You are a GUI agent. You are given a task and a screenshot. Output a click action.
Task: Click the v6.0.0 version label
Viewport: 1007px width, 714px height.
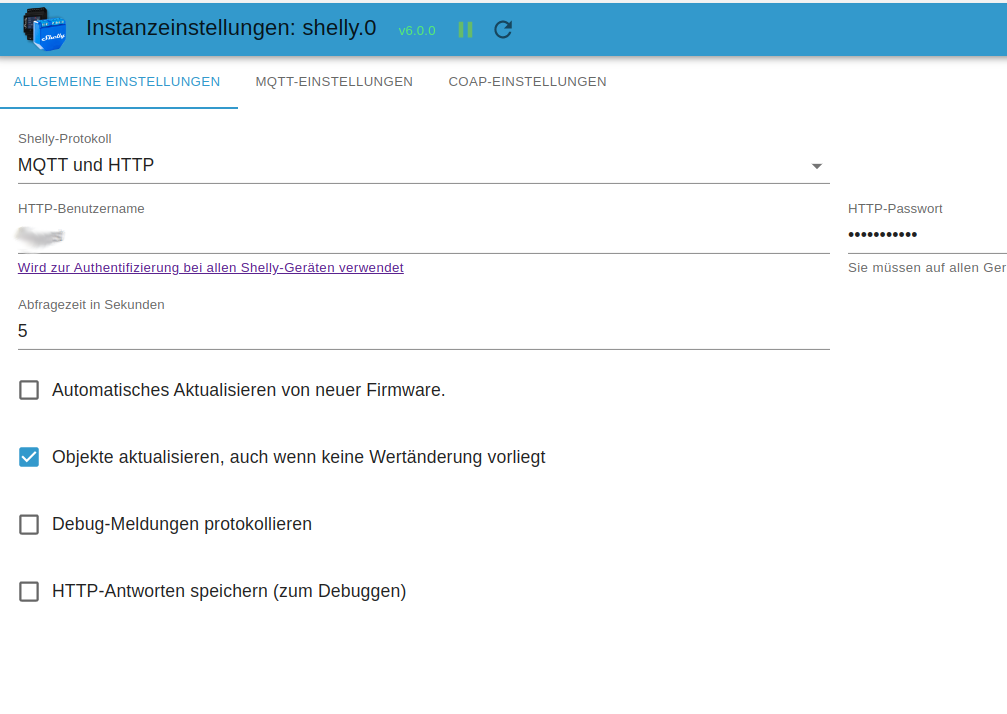[x=417, y=30]
